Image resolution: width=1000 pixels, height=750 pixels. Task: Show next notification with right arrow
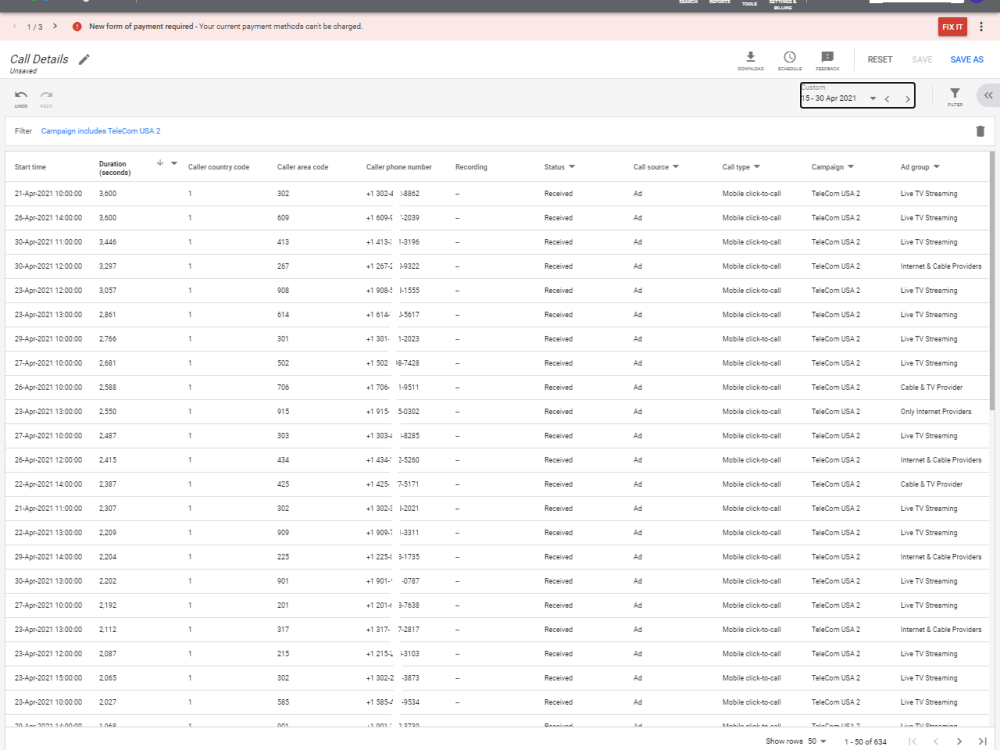(55, 26)
